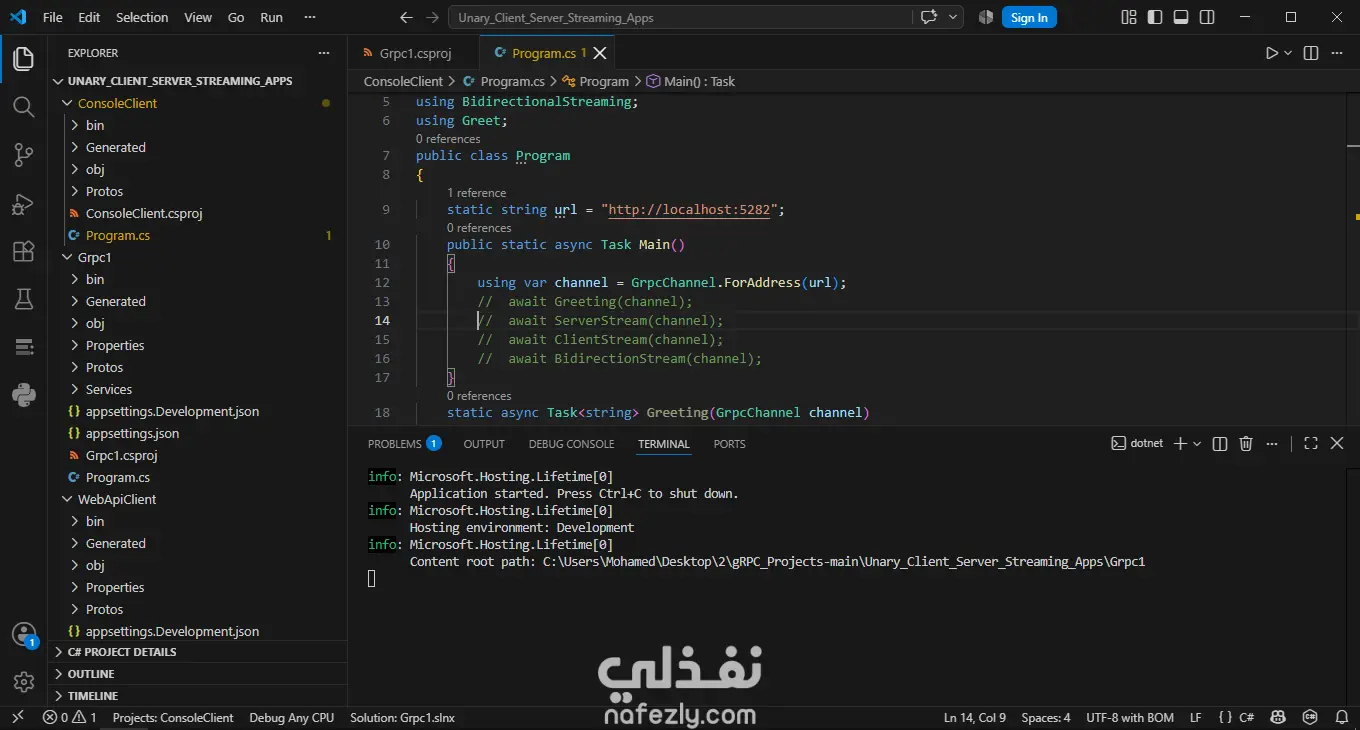Screen dimensions: 1360x730
Task: Open the View menu
Action: click(198, 17)
